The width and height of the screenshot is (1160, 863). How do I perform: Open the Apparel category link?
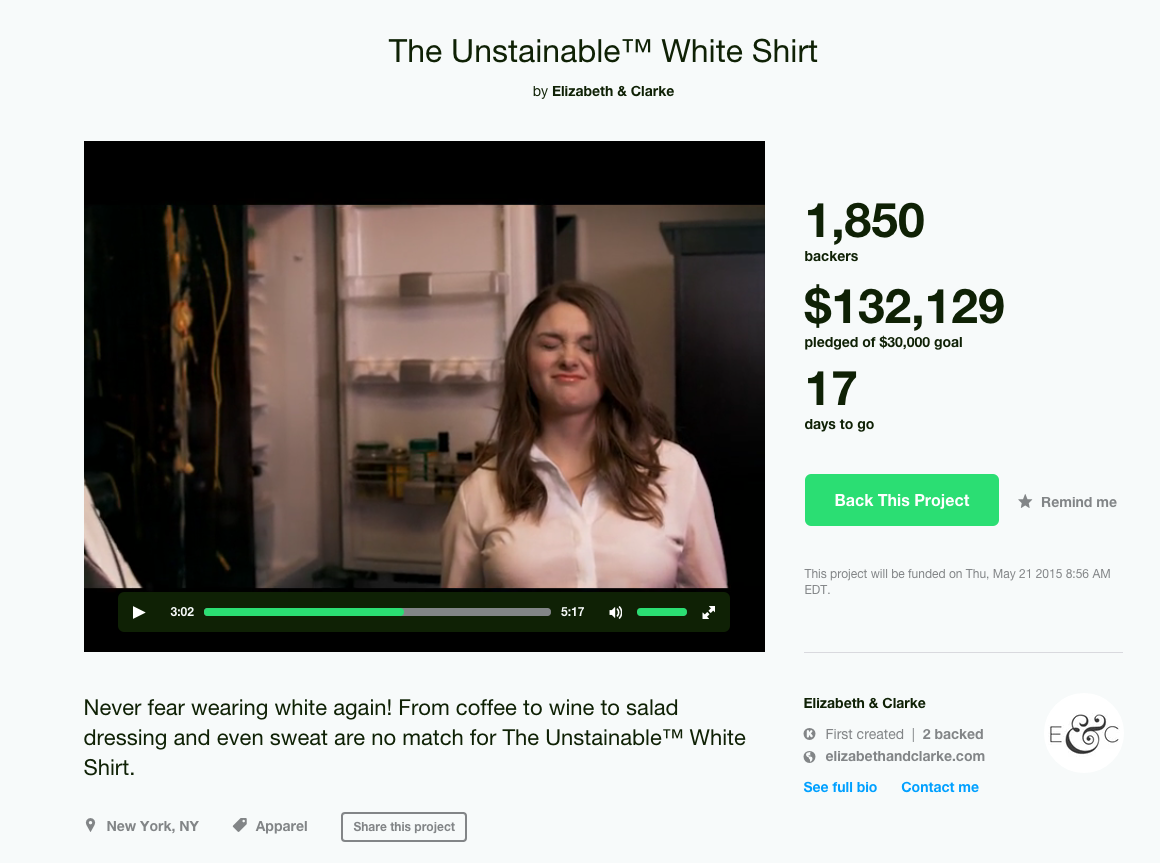pos(281,826)
